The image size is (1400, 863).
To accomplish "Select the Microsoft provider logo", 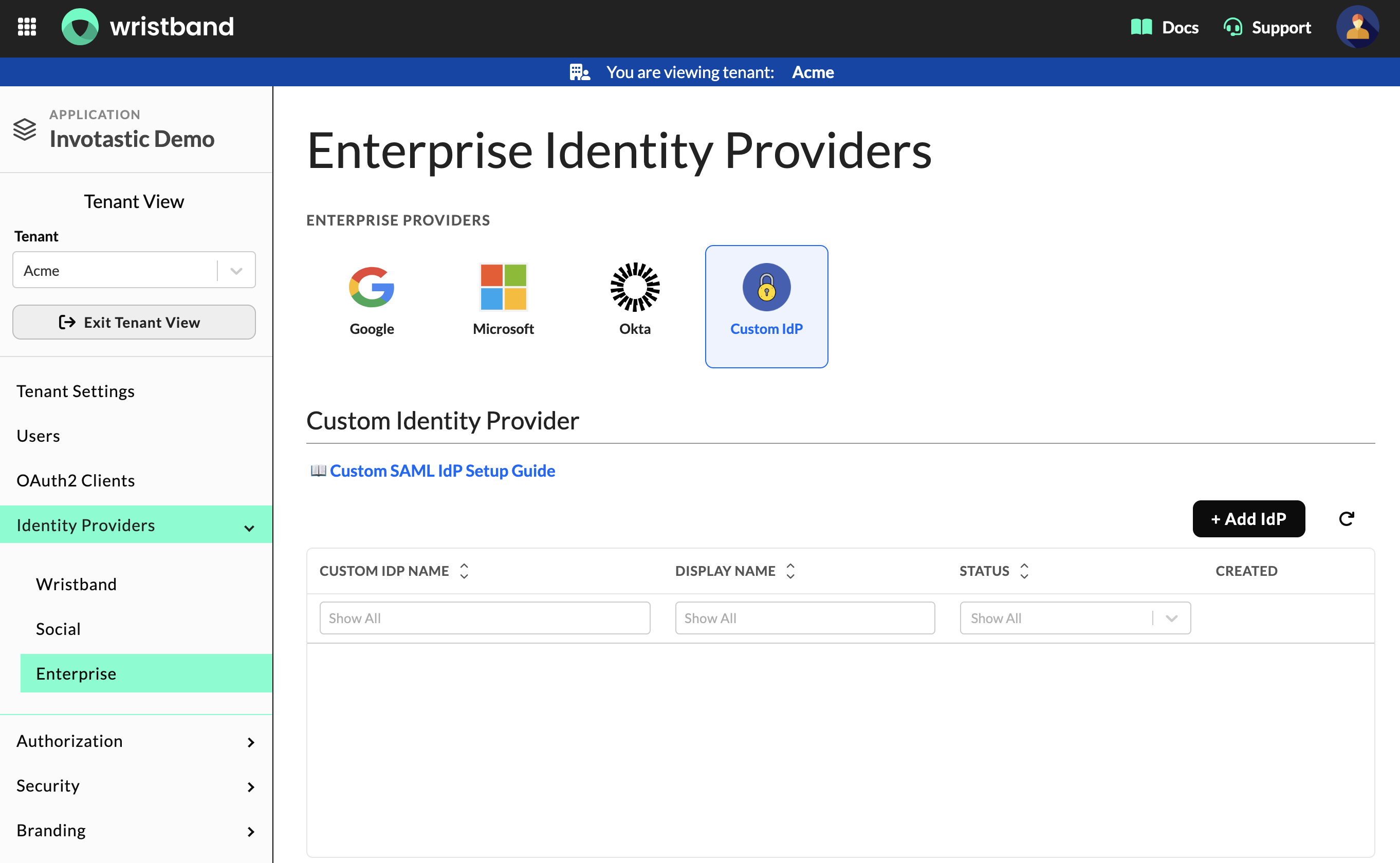I will (x=503, y=287).
